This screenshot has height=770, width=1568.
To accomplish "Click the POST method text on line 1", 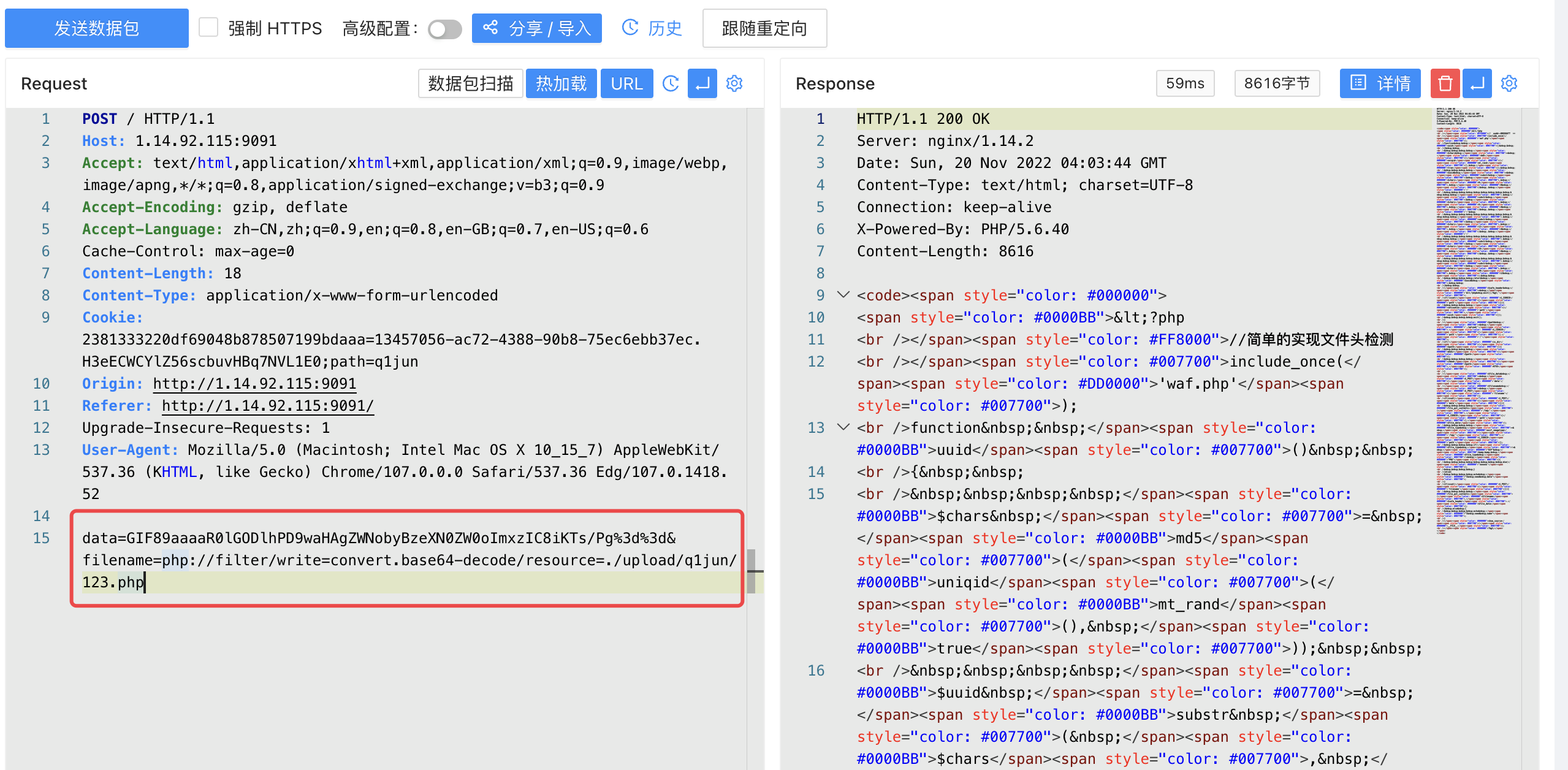I will (x=99, y=119).
